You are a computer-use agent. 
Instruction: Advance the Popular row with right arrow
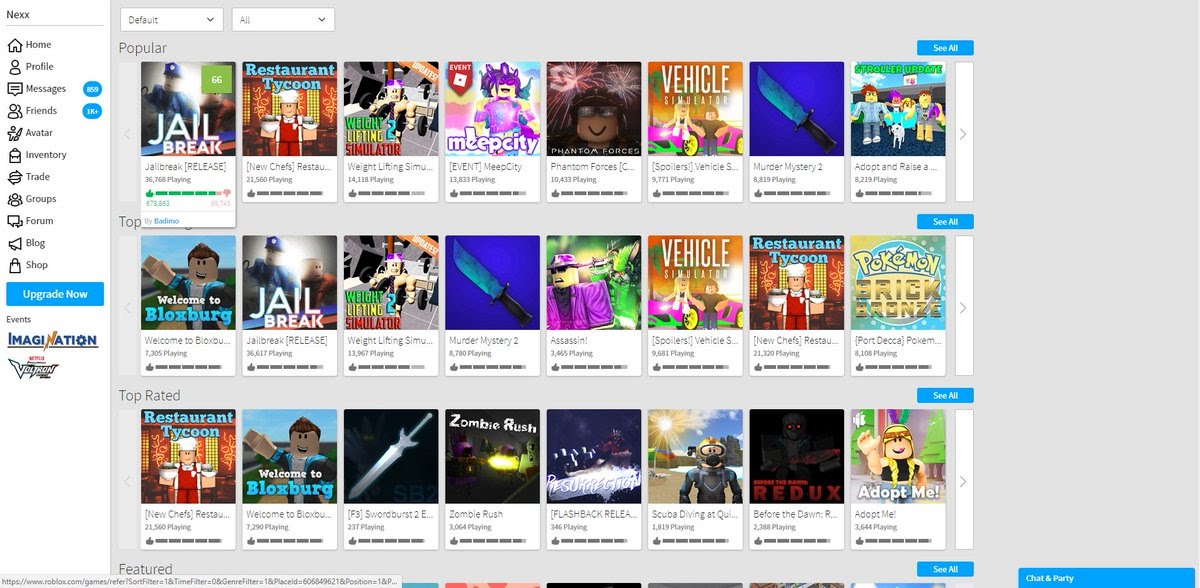(964, 133)
